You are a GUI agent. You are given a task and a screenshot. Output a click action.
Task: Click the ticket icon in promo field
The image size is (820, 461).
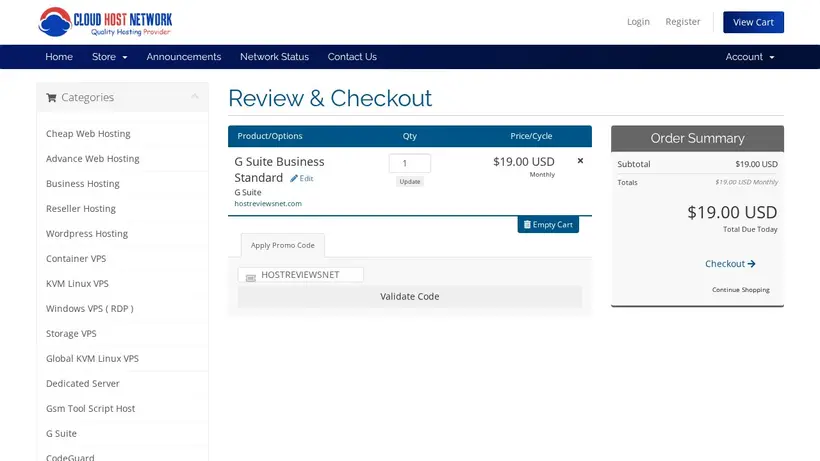[250, 278]
